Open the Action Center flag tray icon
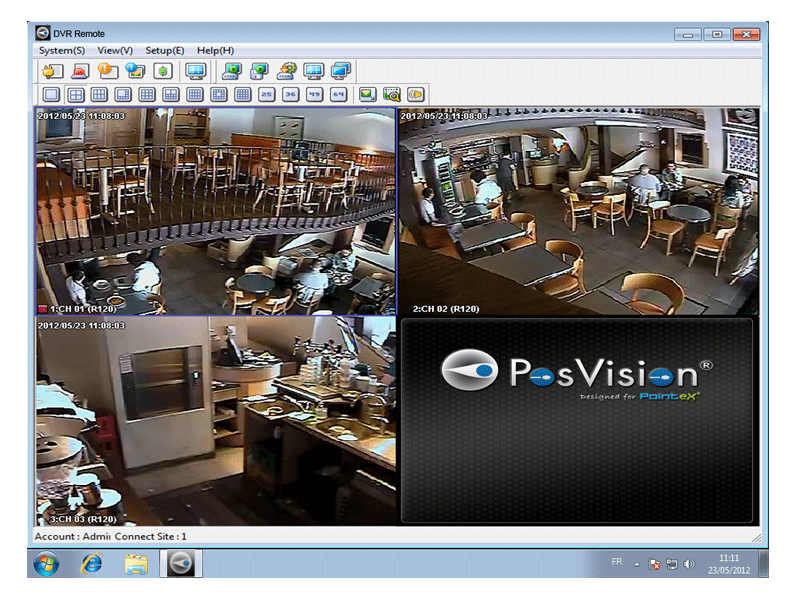 (654, 564)
